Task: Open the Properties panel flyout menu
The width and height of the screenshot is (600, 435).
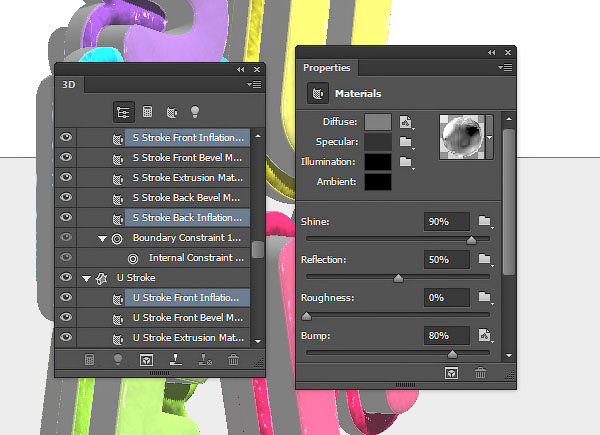Action: tap(505, 67)
